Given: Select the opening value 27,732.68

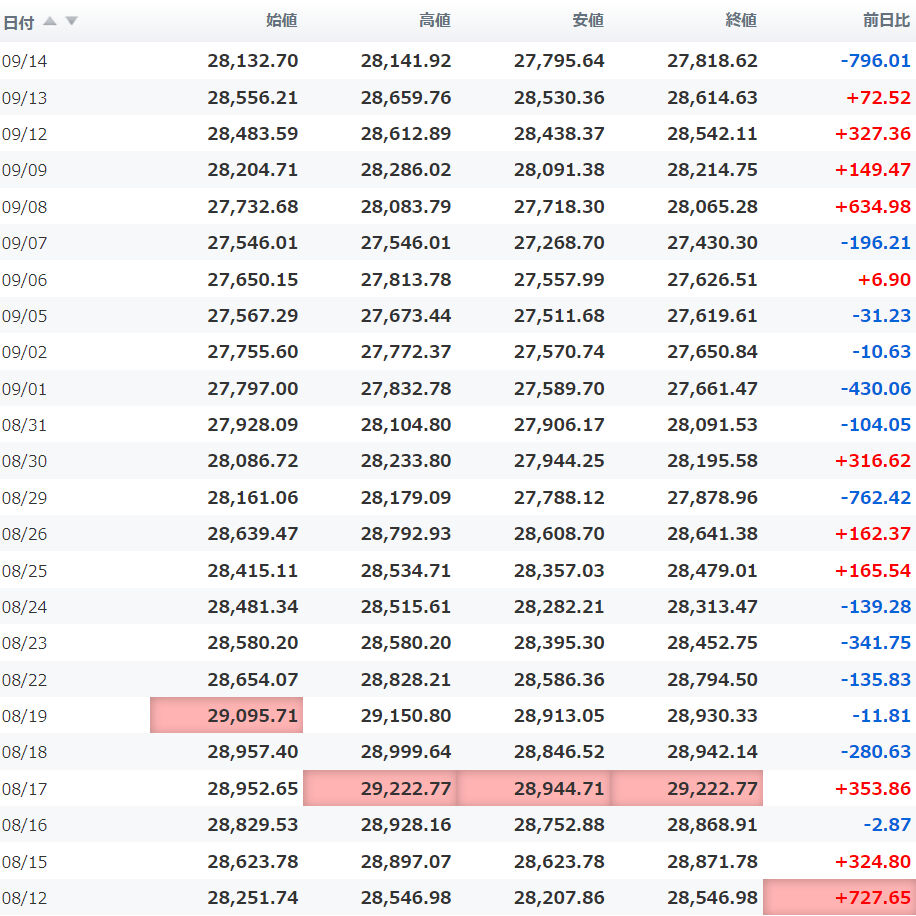Looking at the screenshot, I should tap(253, 207).
